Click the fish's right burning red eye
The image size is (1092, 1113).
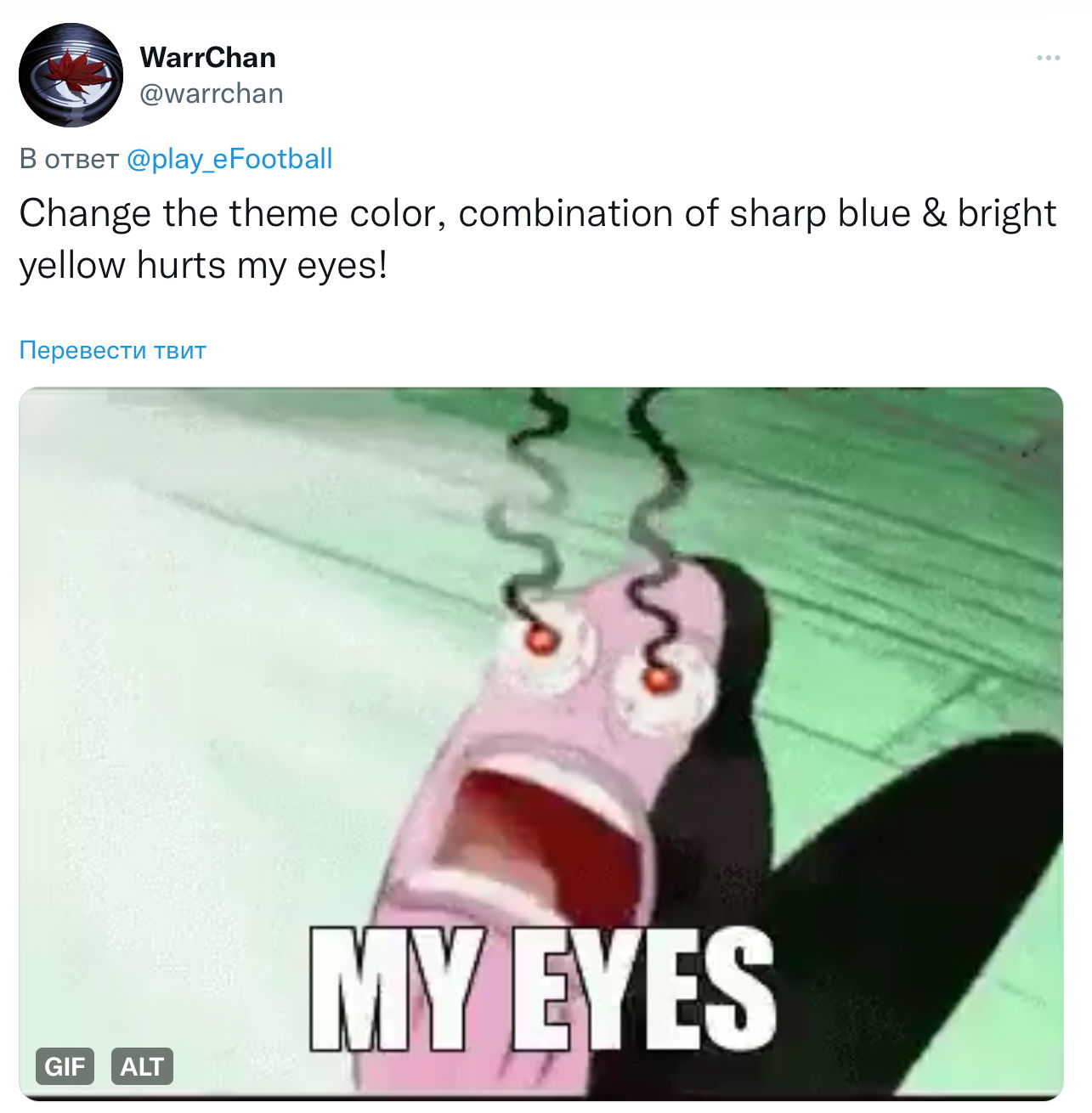click(x=656, y=679)
